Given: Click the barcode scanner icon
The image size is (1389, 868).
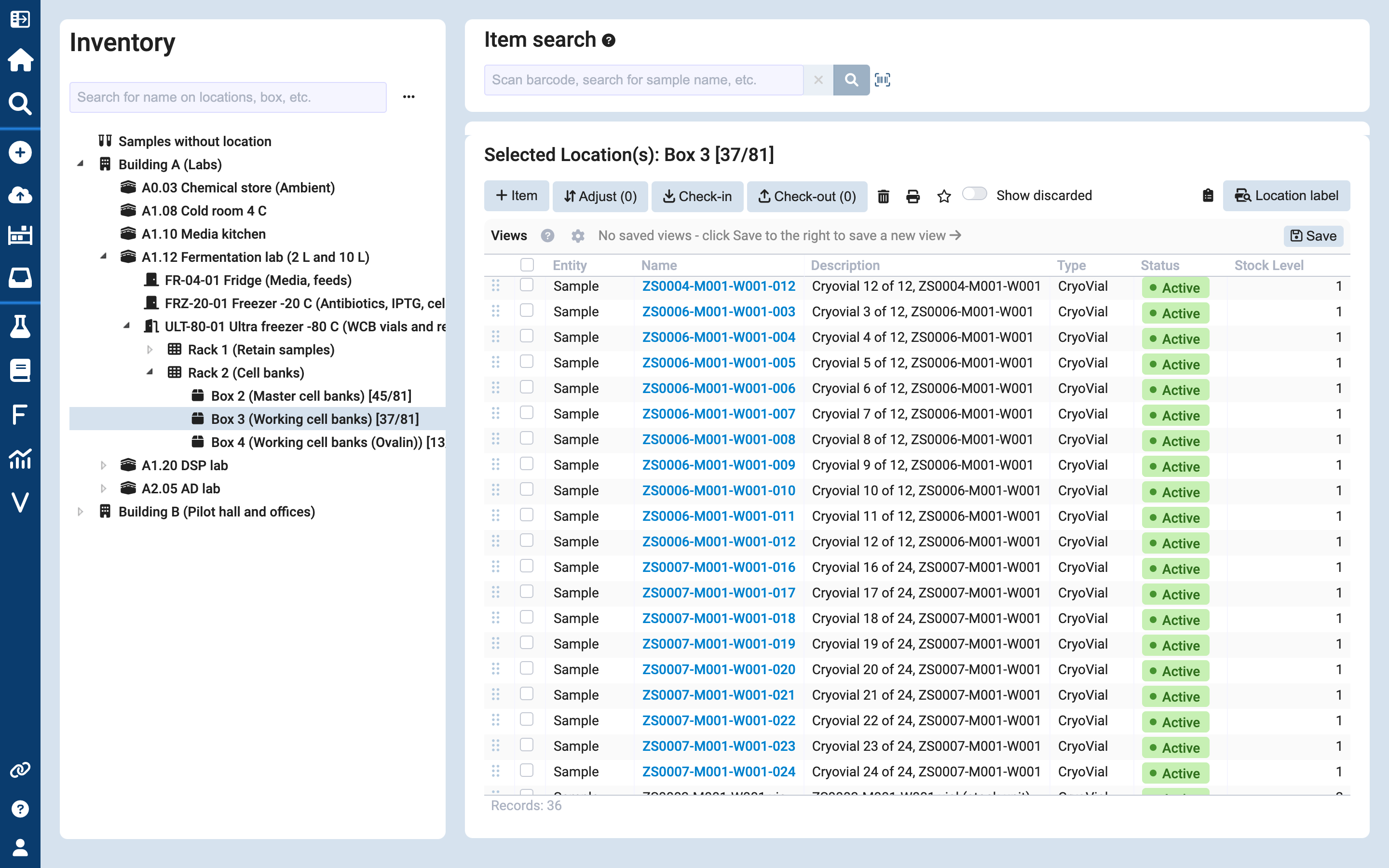Looking at the screenshot, I should click(x=882, y=80).
